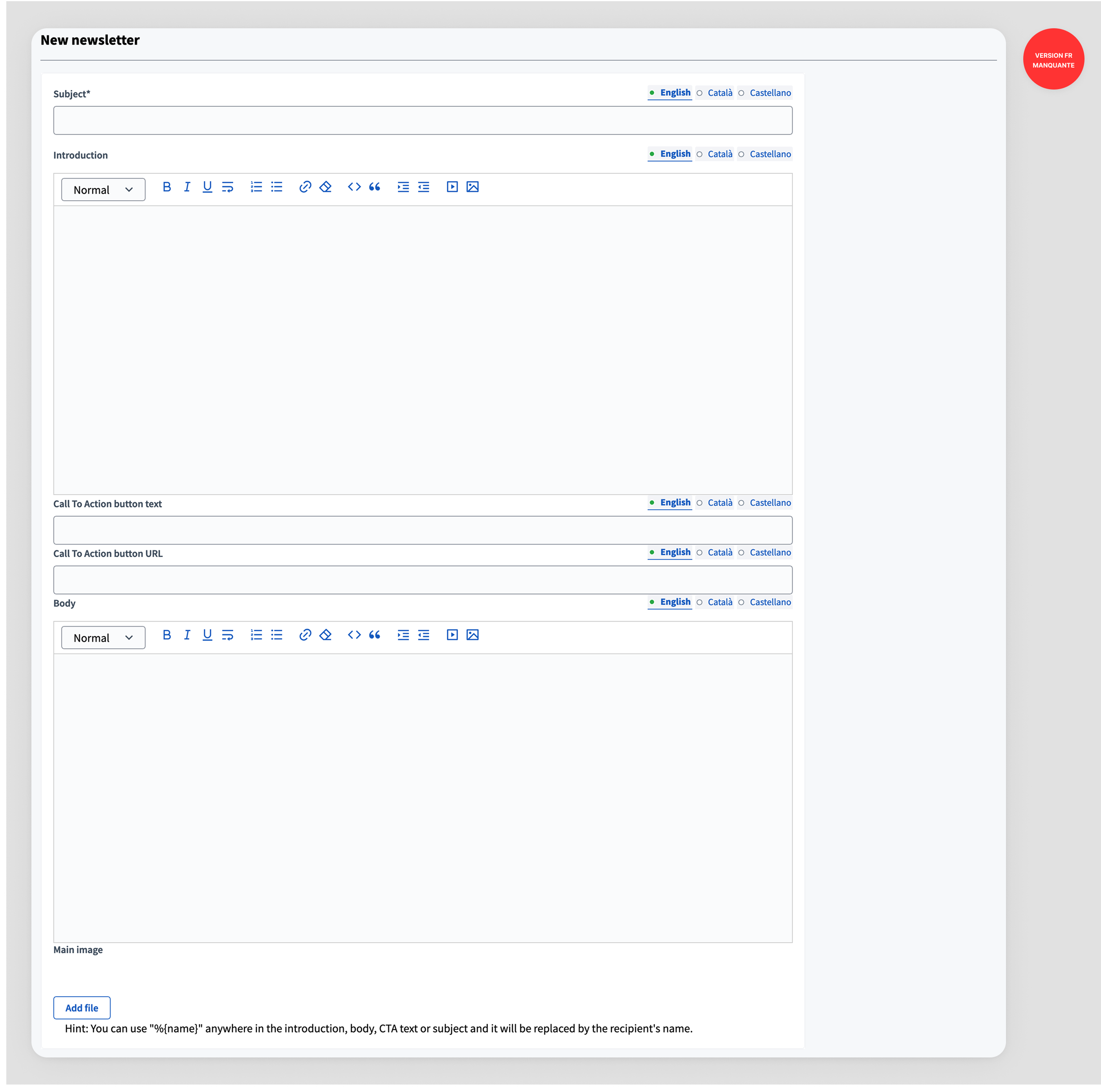Increase indent in Introduction toolbar
The image size is (1101, 1092).
(404, 187)
